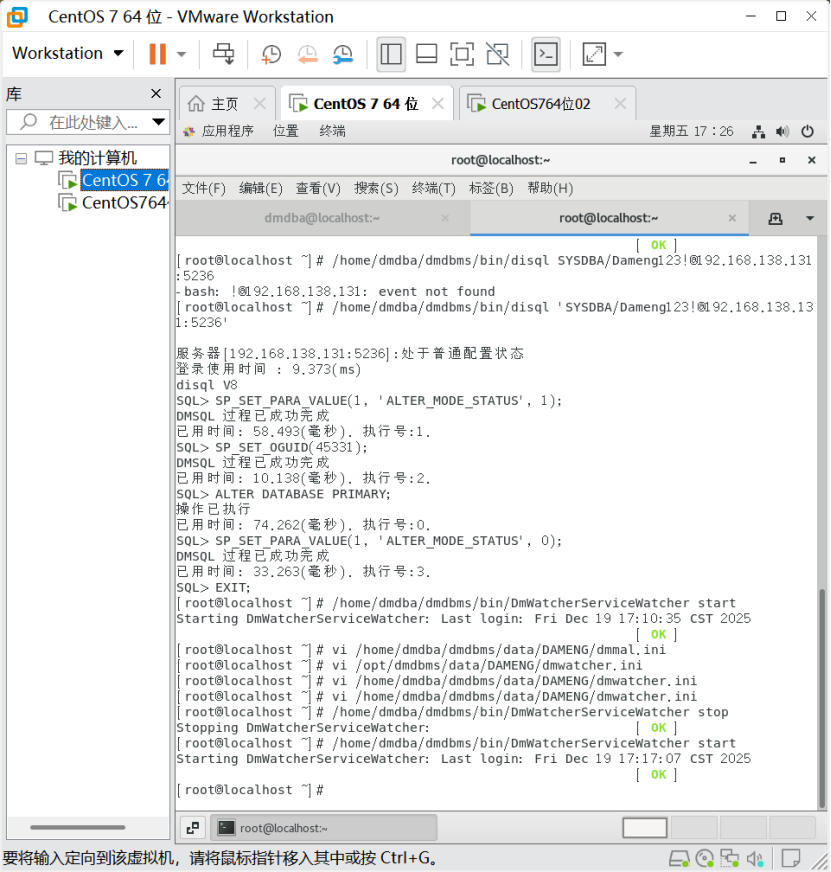831x872 pixels.
Task: Maximize the root@localhost terminal window
Action: point(782,160)
